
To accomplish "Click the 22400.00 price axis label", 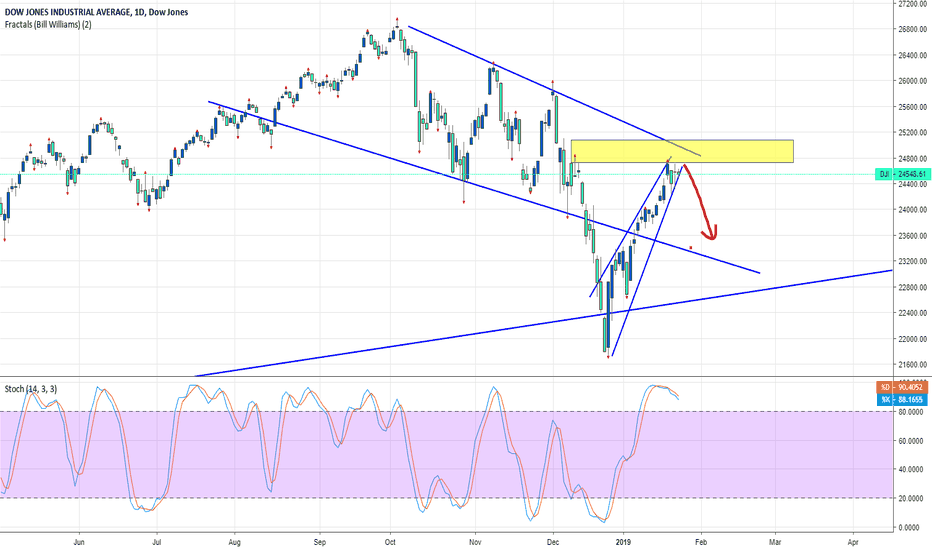I will [912, 313].
